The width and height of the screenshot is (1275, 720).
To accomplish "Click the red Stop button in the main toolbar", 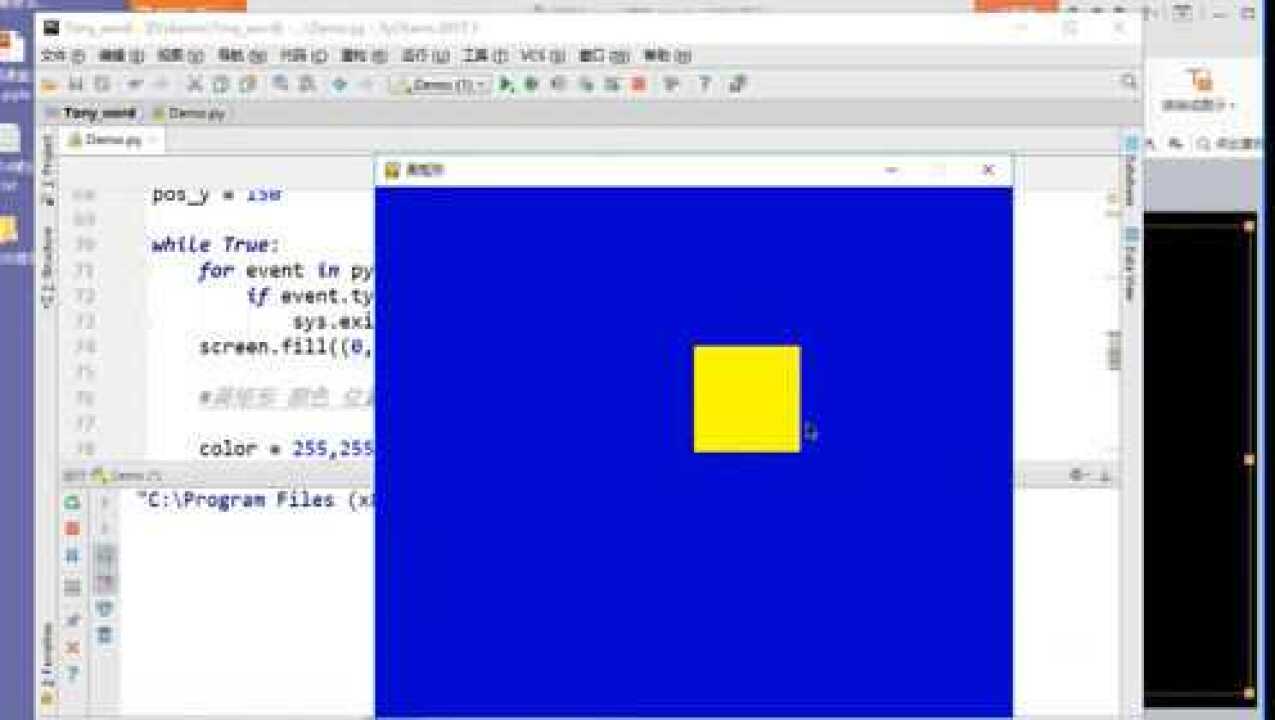I will 638,85.
